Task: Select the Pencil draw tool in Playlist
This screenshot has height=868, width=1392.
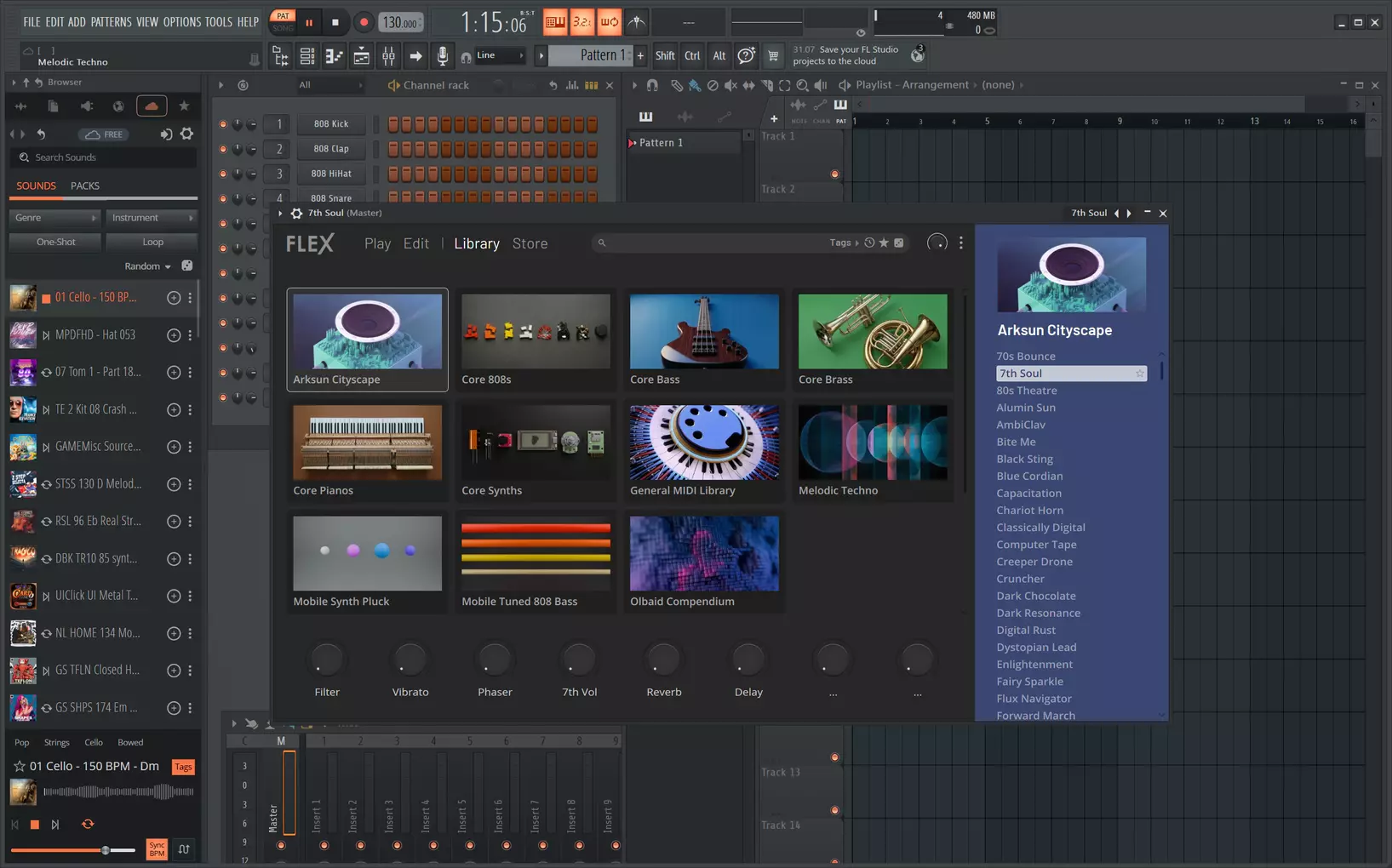Action: (x=677, y=85)
